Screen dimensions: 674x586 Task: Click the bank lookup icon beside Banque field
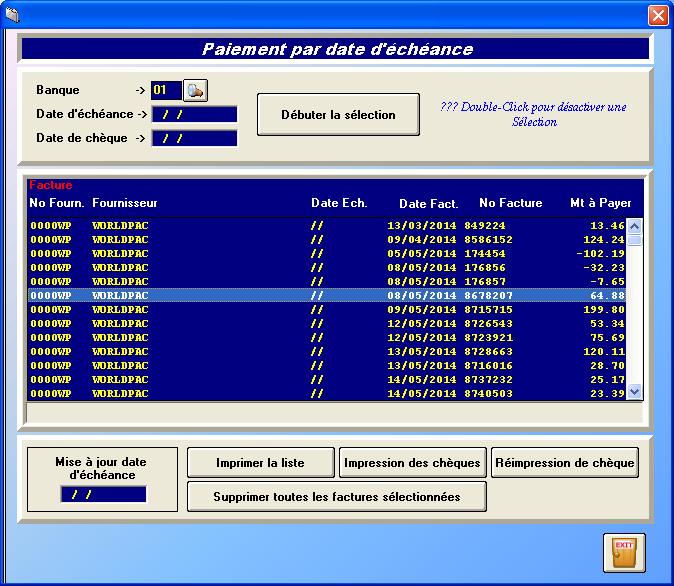pos(195,91)
